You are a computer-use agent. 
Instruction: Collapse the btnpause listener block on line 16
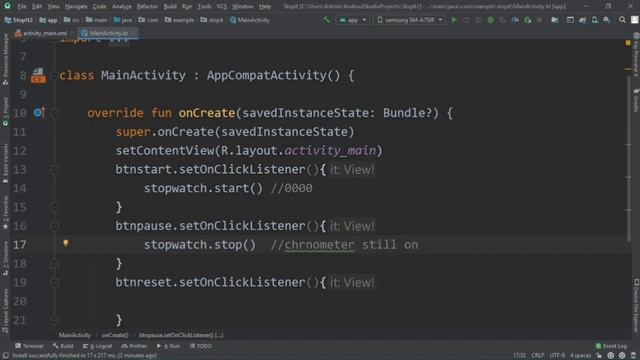[x=54, y=226]
